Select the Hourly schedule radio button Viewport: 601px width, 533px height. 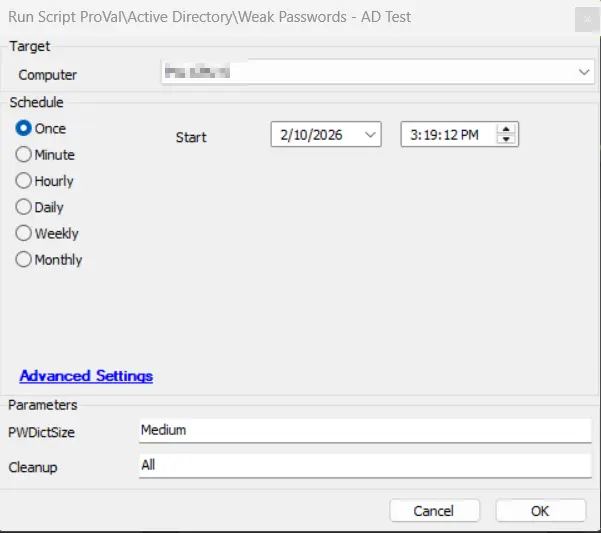[x=23, y=181]
